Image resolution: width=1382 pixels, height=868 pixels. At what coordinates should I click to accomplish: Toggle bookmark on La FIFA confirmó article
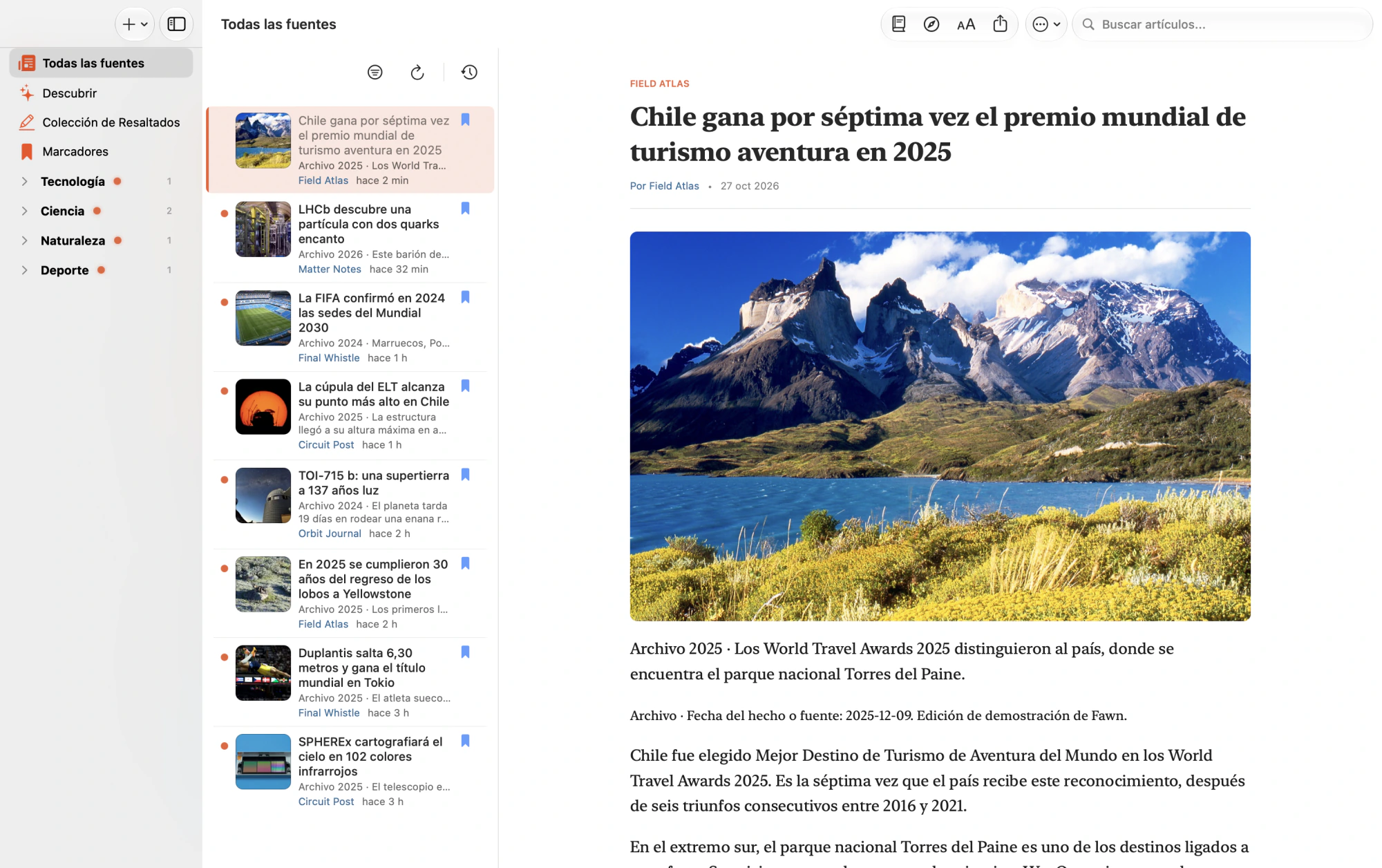tap(465, 297)
